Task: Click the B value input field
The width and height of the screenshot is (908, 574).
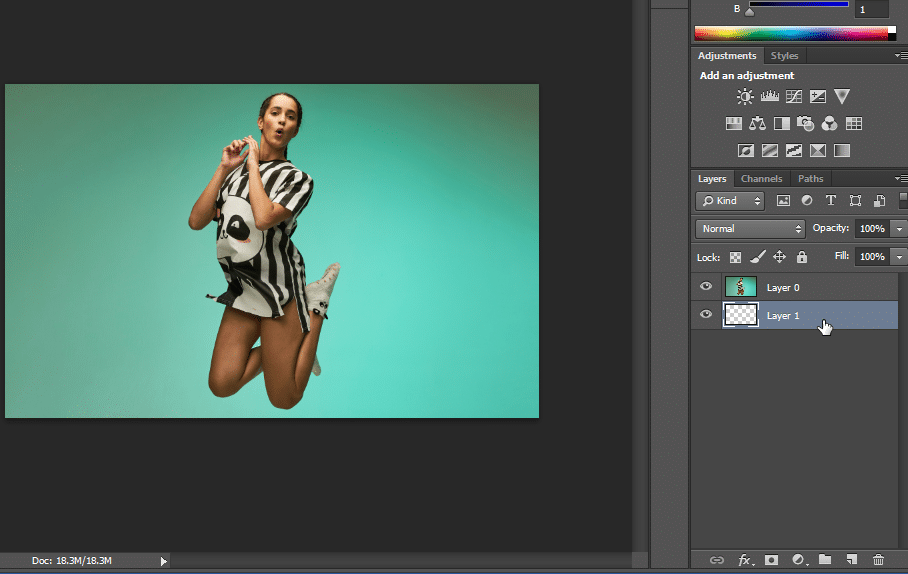Action: [x=872, y=9]
